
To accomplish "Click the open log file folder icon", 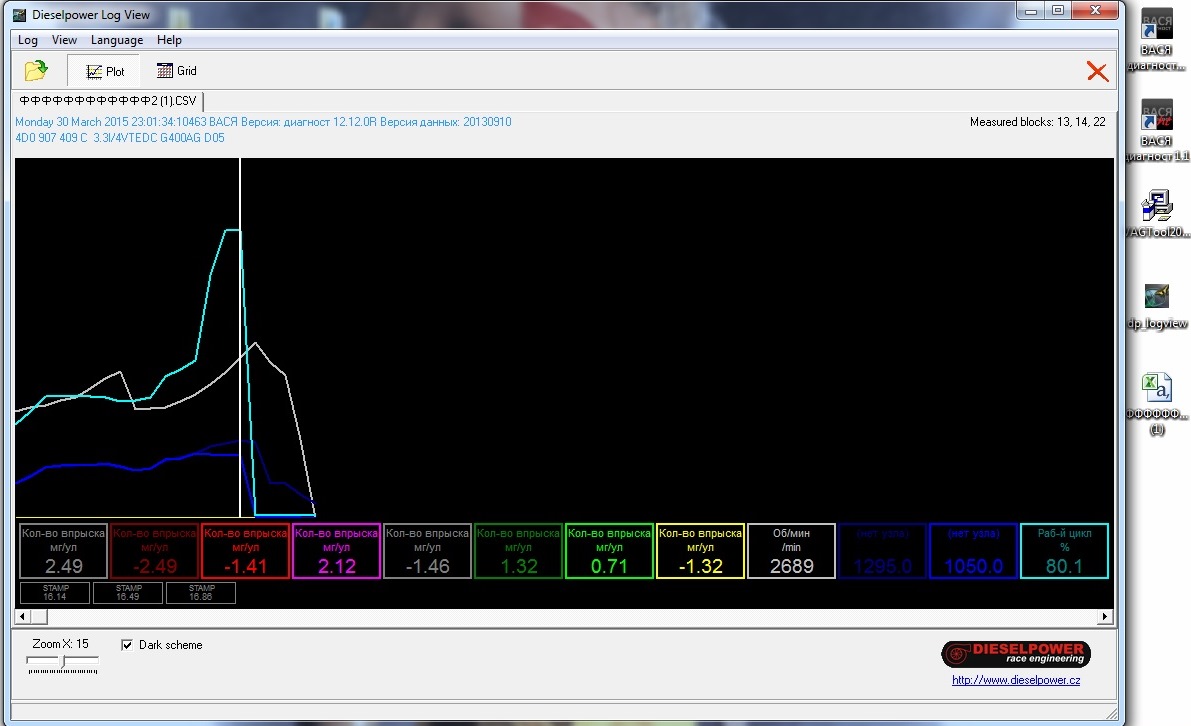I will coord(36,71).
